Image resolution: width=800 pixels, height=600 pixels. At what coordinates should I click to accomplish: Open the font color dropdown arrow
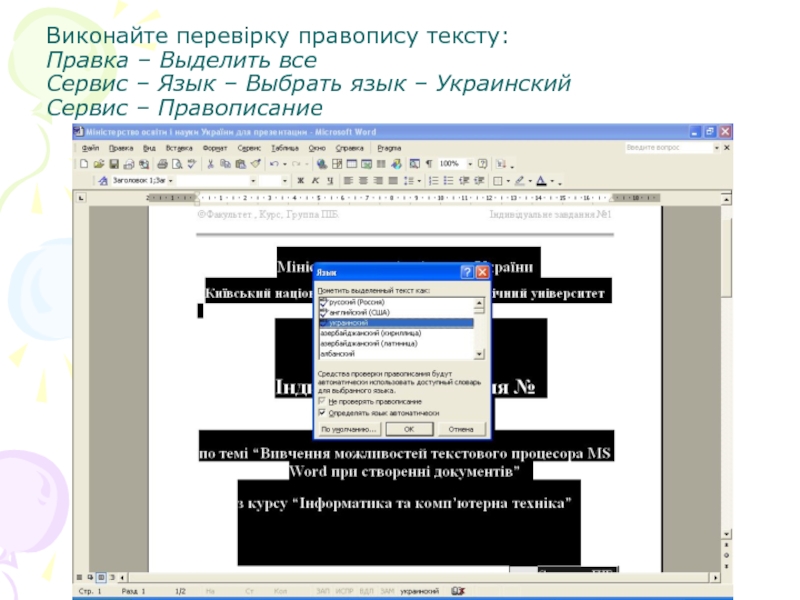point(551,181)
